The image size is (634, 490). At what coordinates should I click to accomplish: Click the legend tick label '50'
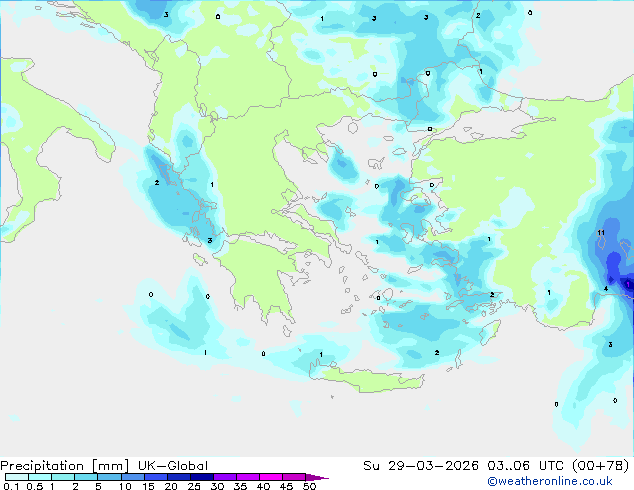[309, 486]
